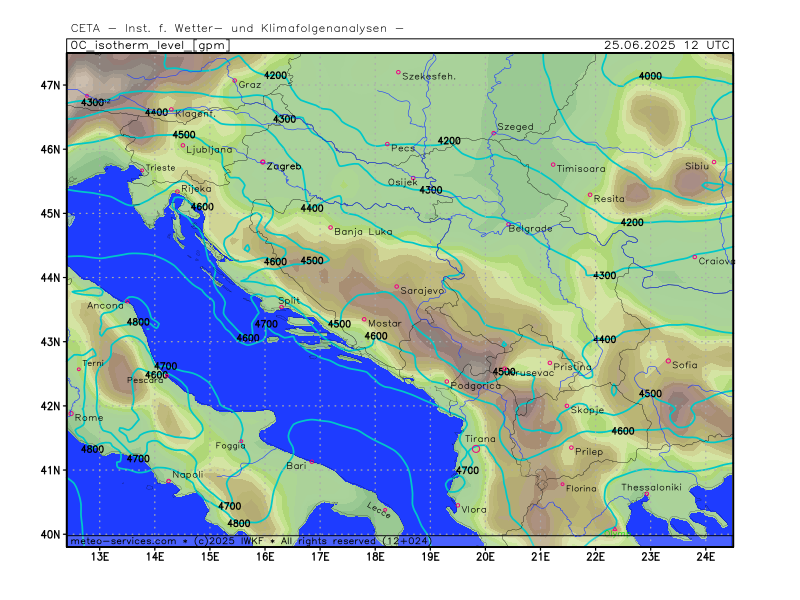
Task: Select the Rijeka city label
Action: [196, 189]
